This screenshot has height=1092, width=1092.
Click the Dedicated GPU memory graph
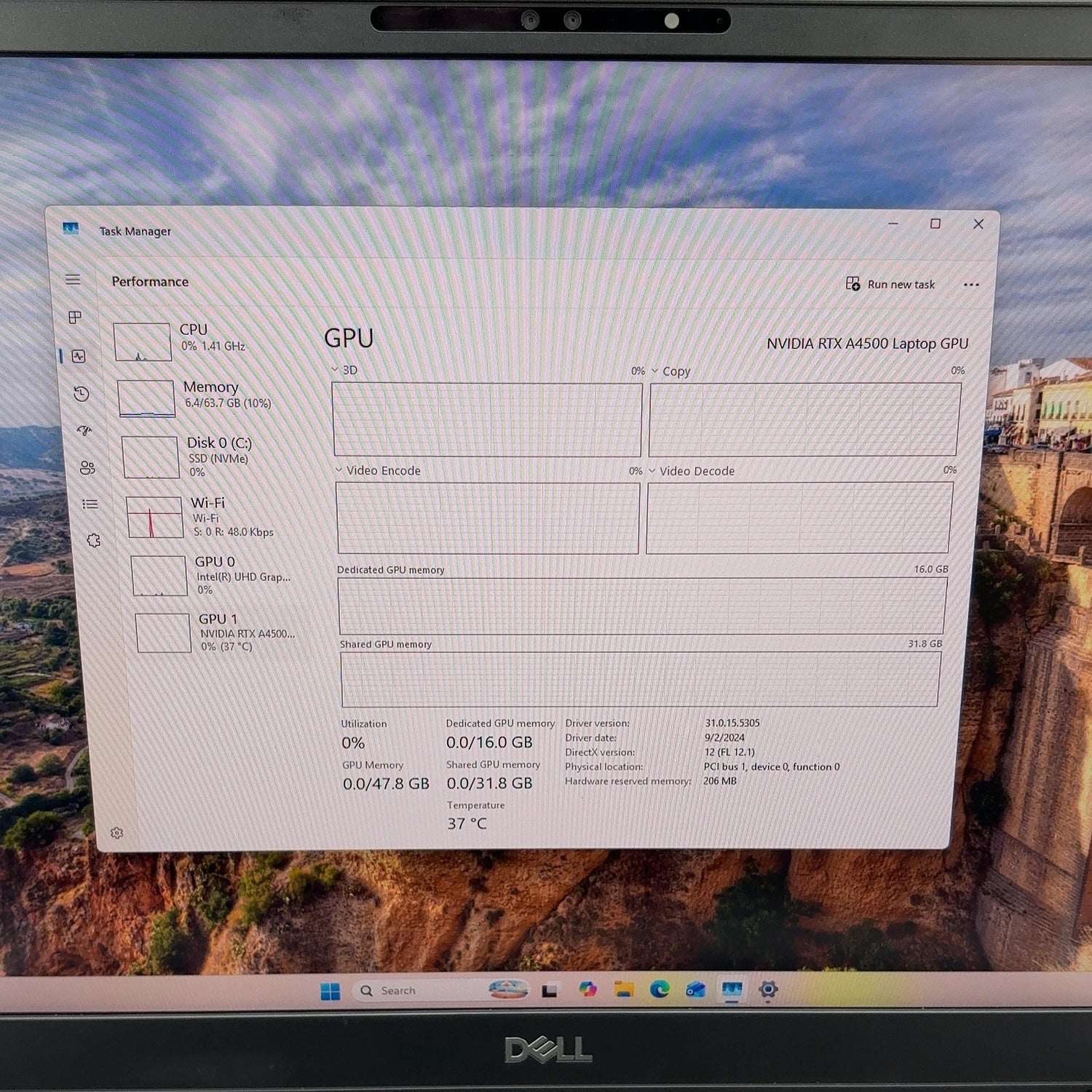coord(642,606)
